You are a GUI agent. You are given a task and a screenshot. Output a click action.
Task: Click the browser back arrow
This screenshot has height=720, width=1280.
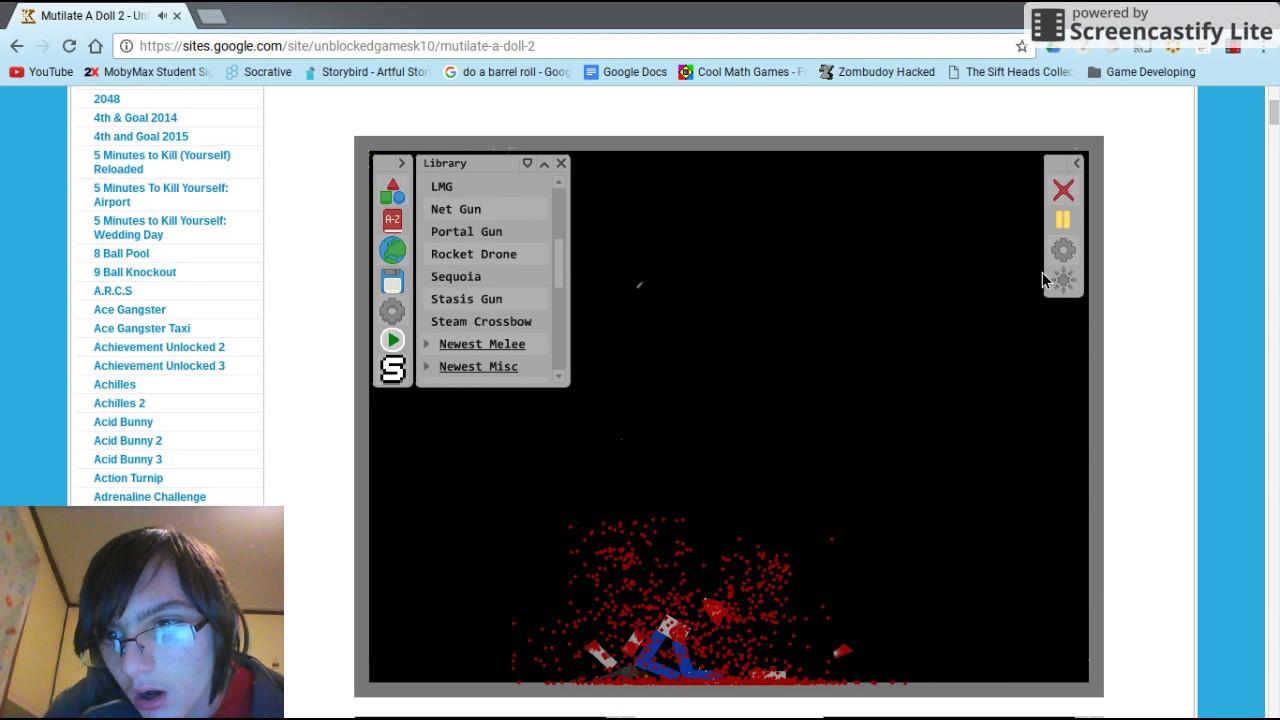(17, 46)
